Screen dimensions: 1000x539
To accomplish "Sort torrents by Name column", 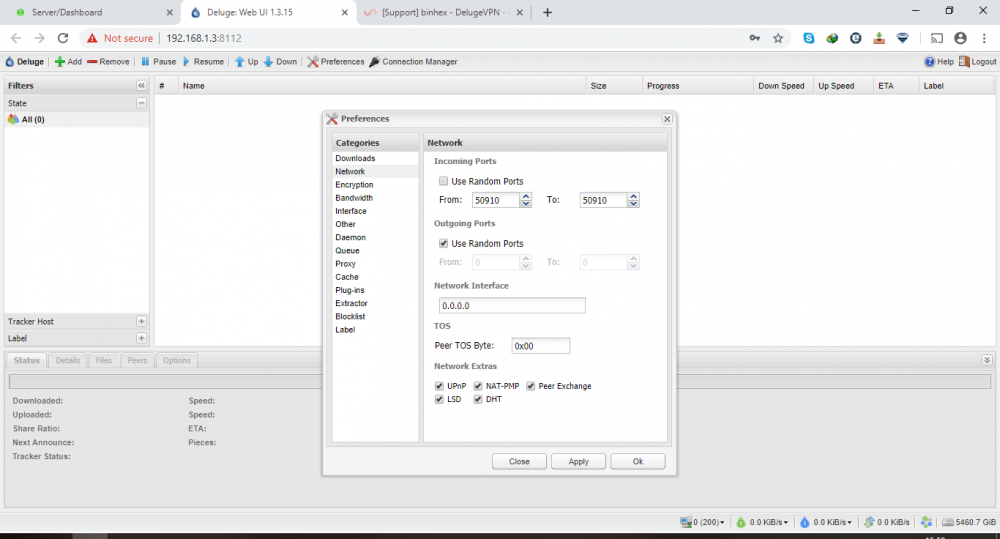I will click(x=381, y=85).
